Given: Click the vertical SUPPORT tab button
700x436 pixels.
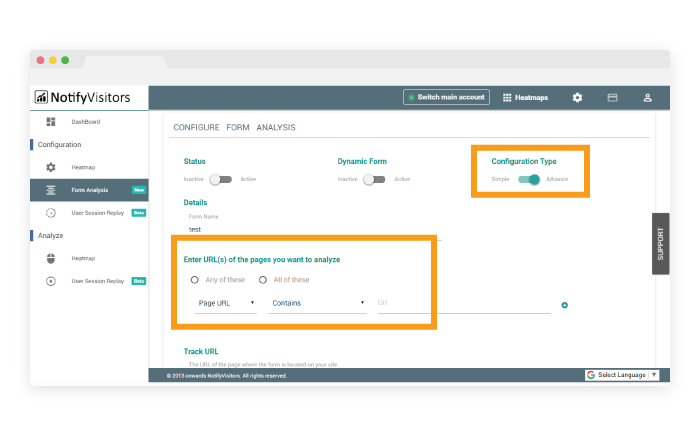Looking at the screenshot, I should [660, 243].
